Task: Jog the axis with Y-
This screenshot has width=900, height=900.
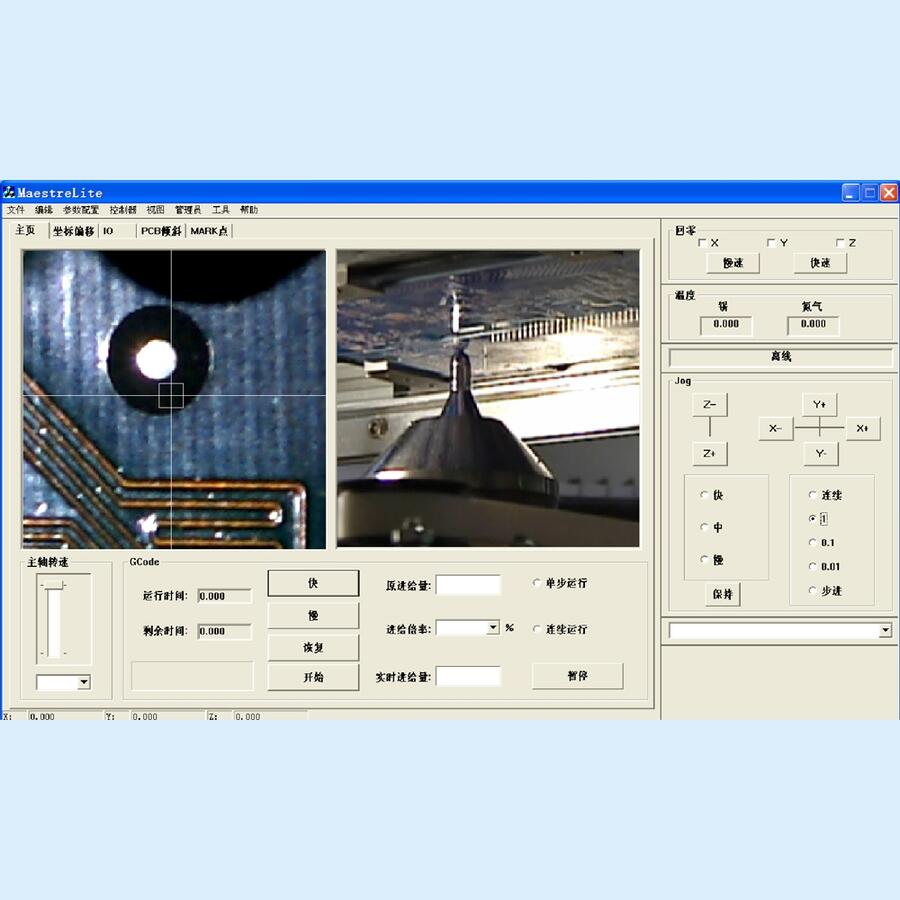Action: pyautogui.click(x=819, y=454)
